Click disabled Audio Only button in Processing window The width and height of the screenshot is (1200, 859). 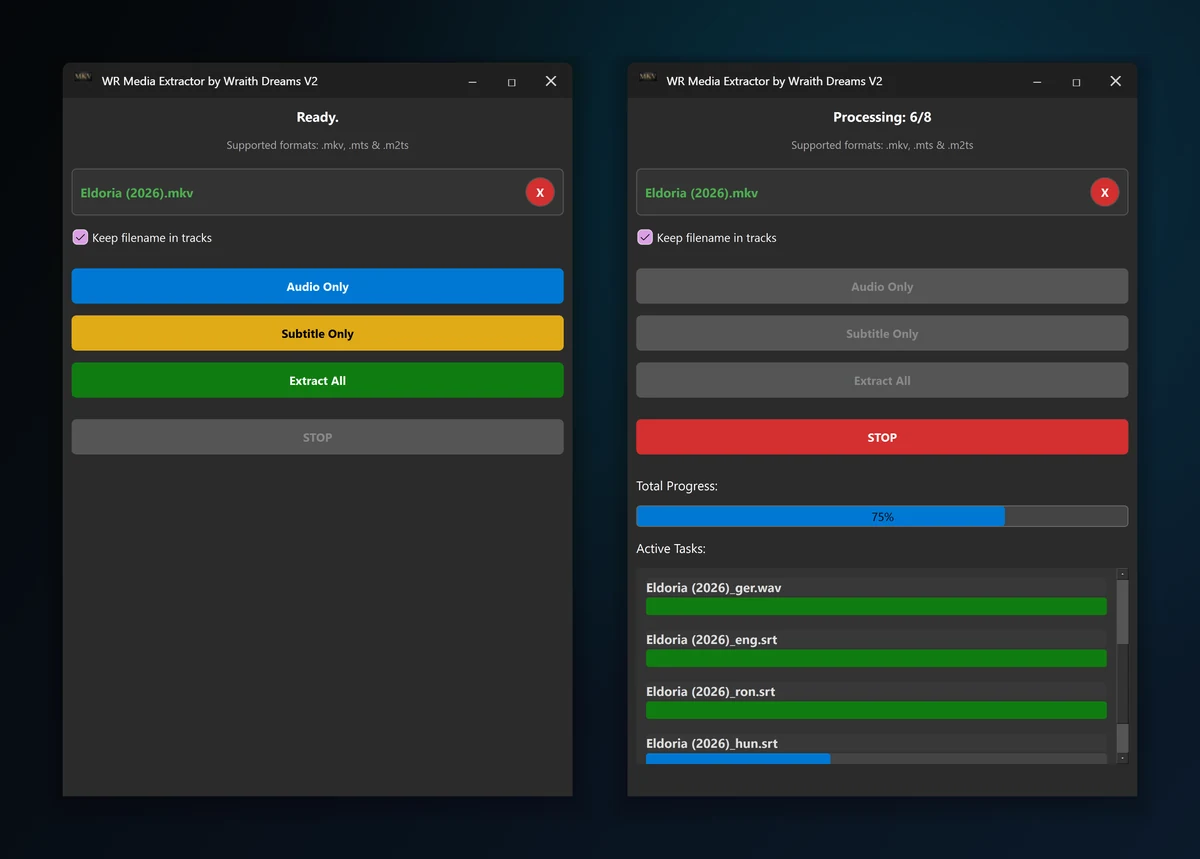click(882, 286)
